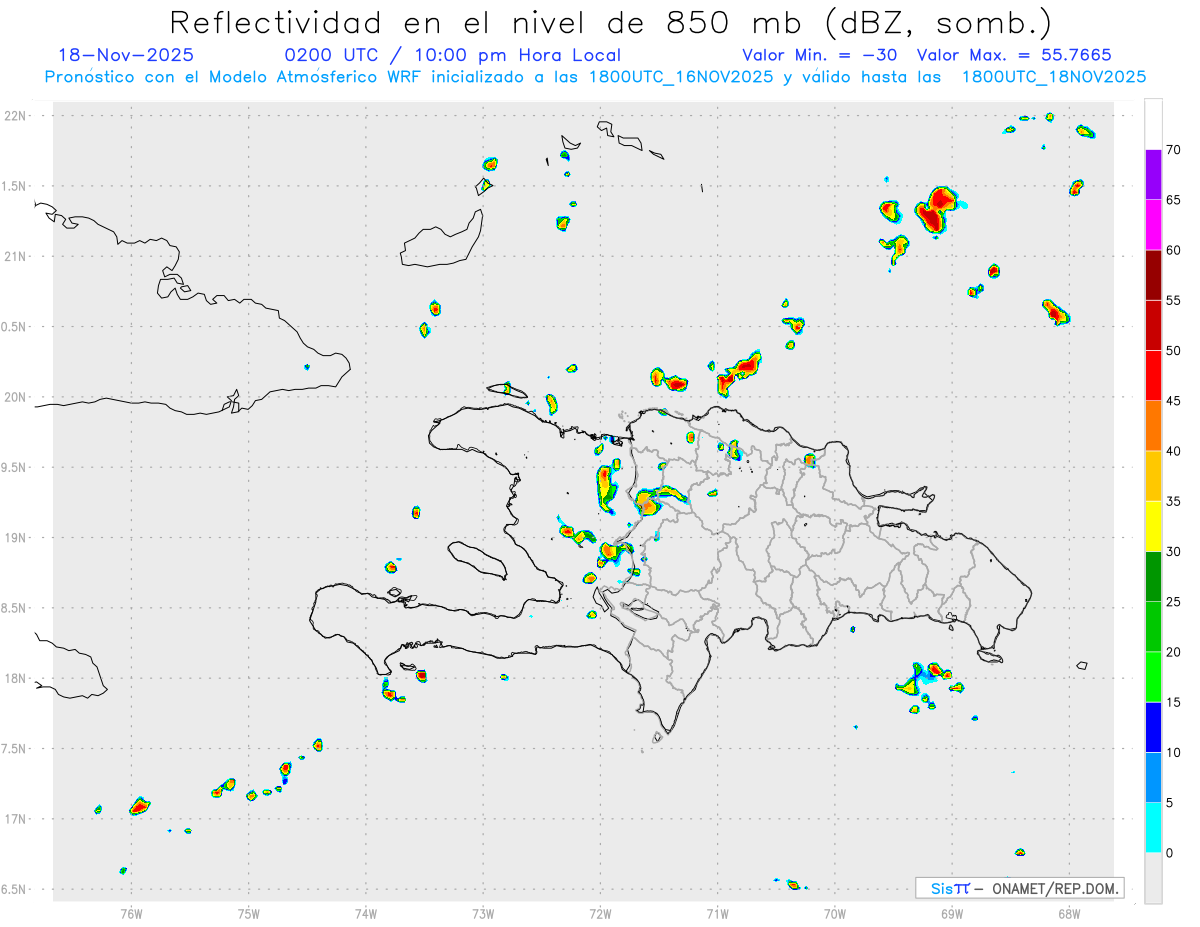Pick the dark green 25-30 dBZ segment
The height and width of the screenshot is (927, 1200).
1153,576
